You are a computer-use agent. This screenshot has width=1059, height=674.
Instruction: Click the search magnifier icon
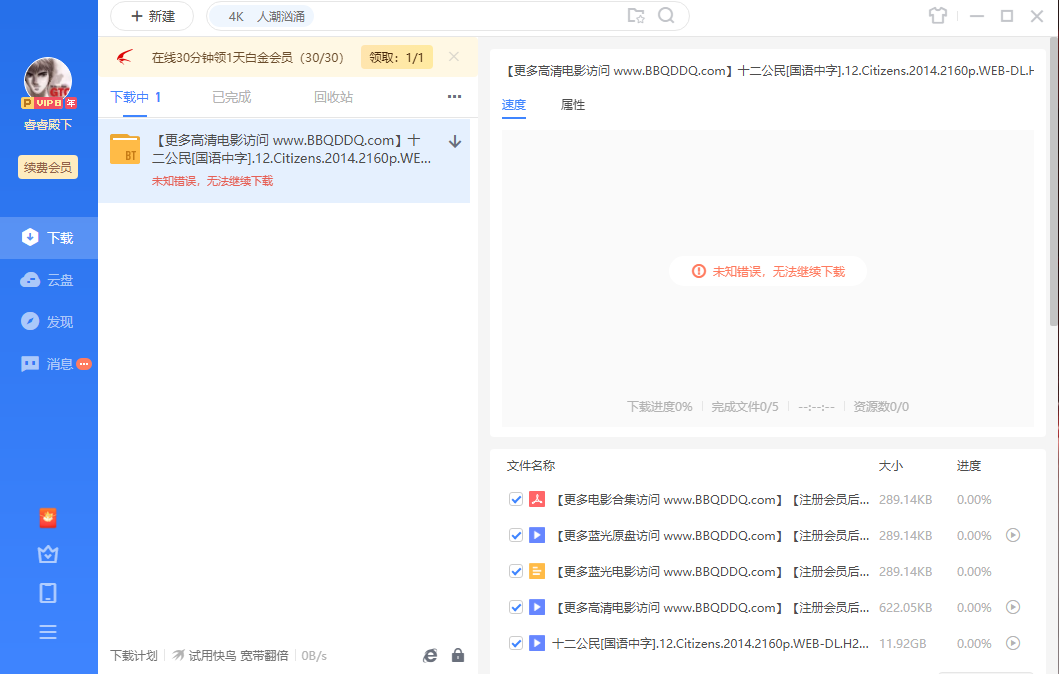pos(664,16)
